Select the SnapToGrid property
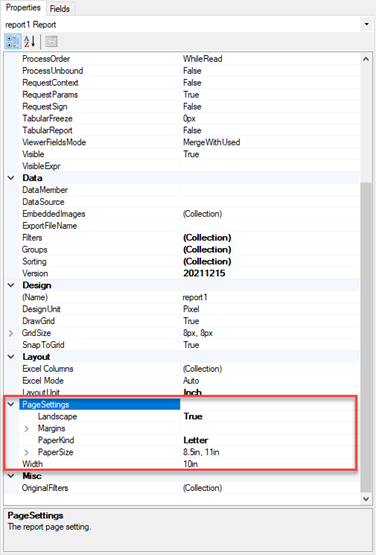 click(43, 345)
